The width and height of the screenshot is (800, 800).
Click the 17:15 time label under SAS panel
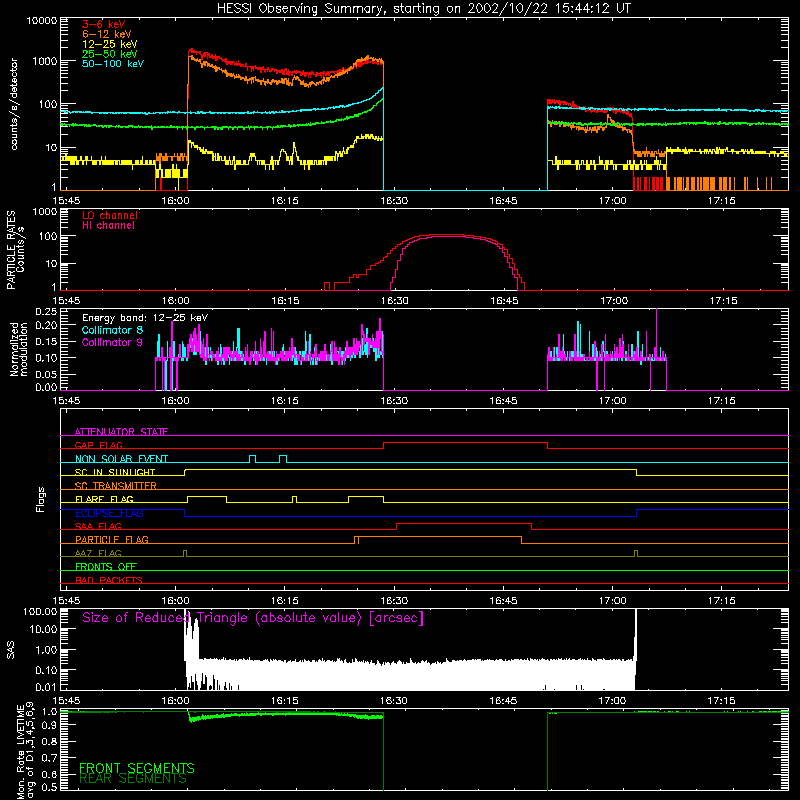point(722,701)
